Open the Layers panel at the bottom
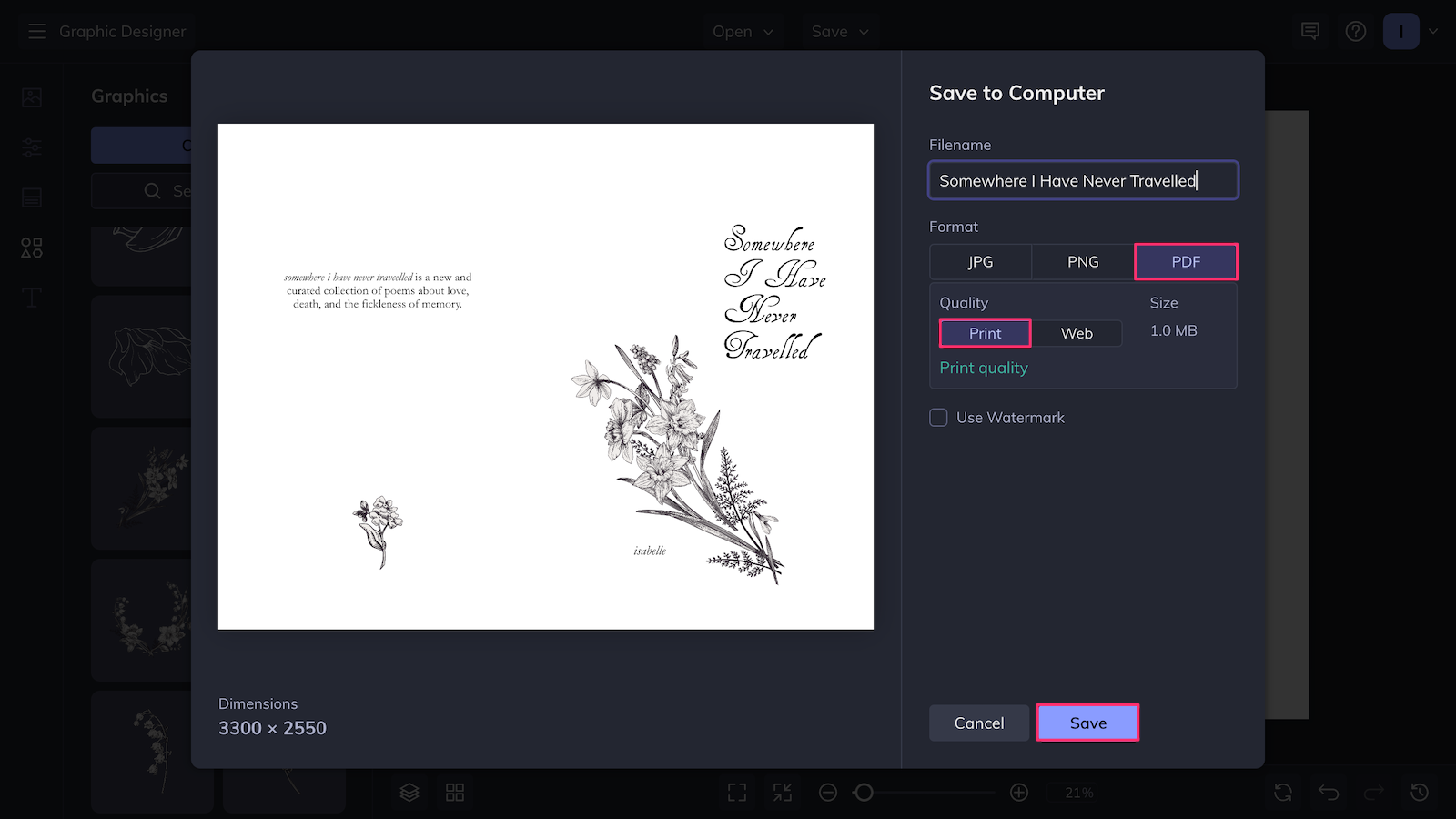Viewport: 1456px width, 819px height. pyautogui.click(x=409, y=792)
